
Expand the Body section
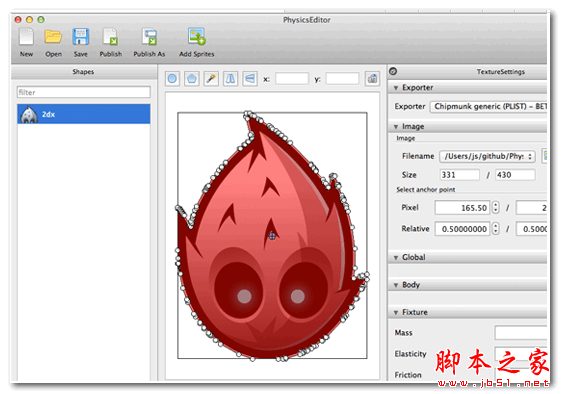tap(396, 285)
